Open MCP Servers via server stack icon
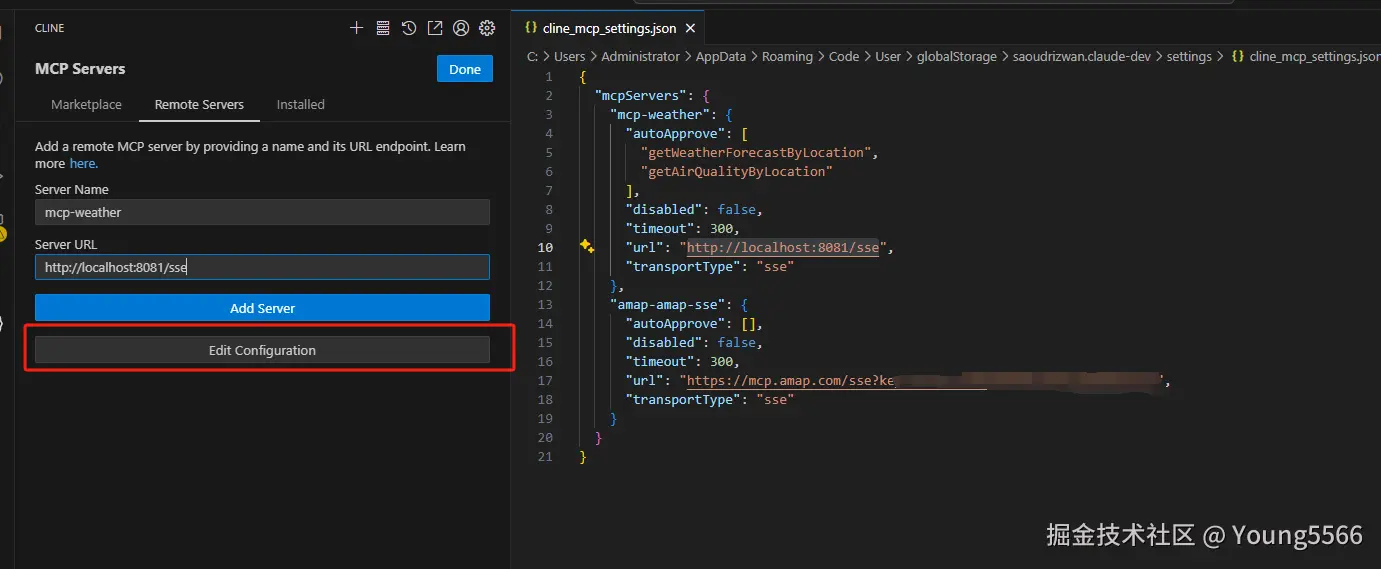 pos(383,28)
